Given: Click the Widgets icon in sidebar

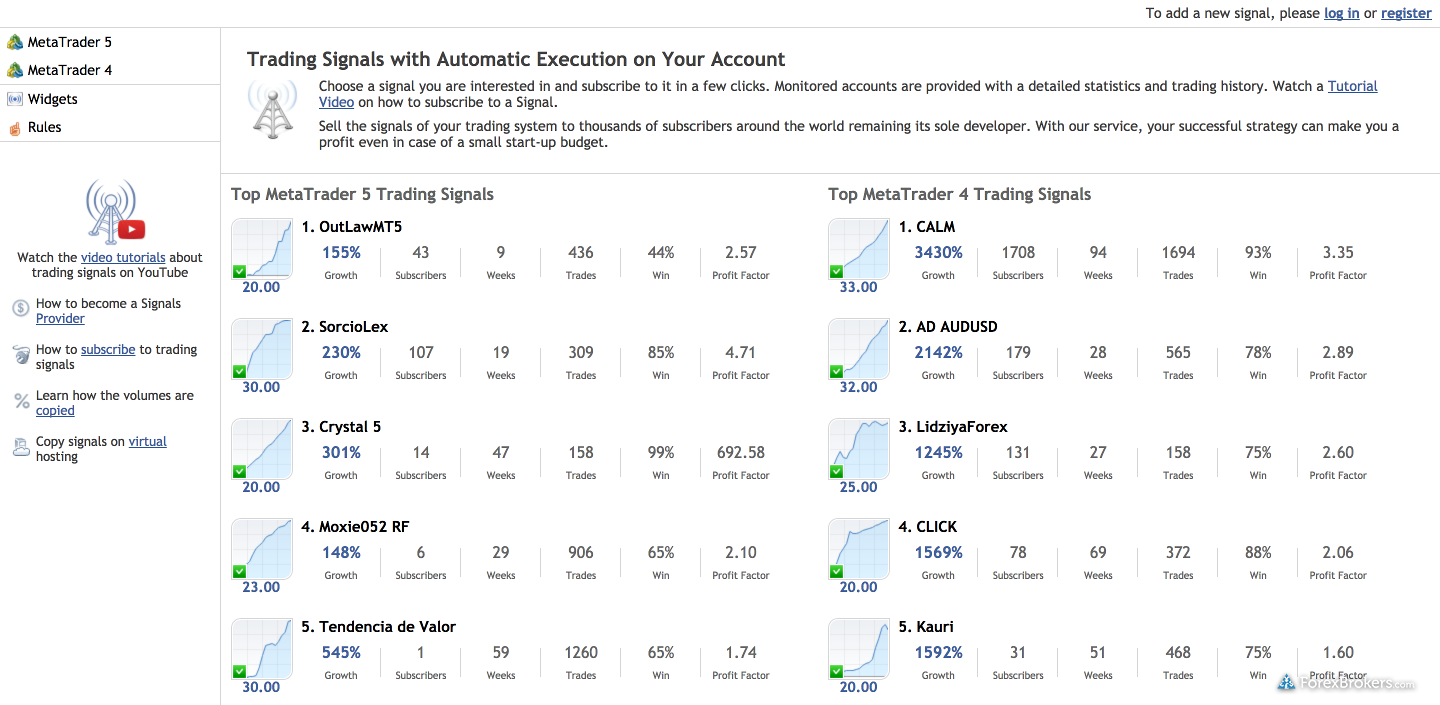Looking at the screenshot, I should pyautogui.click(x=15, y=99).
